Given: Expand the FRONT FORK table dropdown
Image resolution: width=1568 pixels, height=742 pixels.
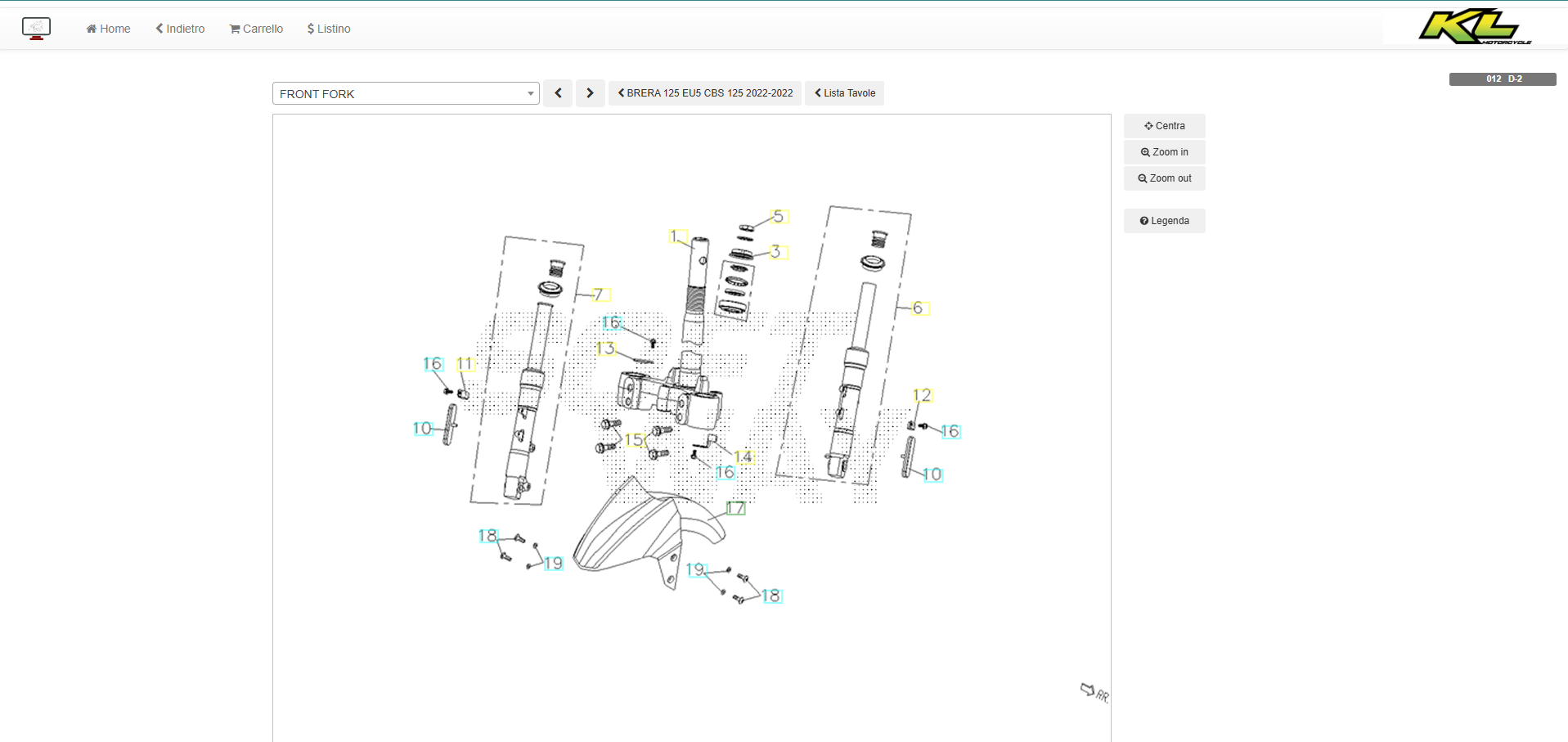Looking at the screenshot, I should [406, 93].
